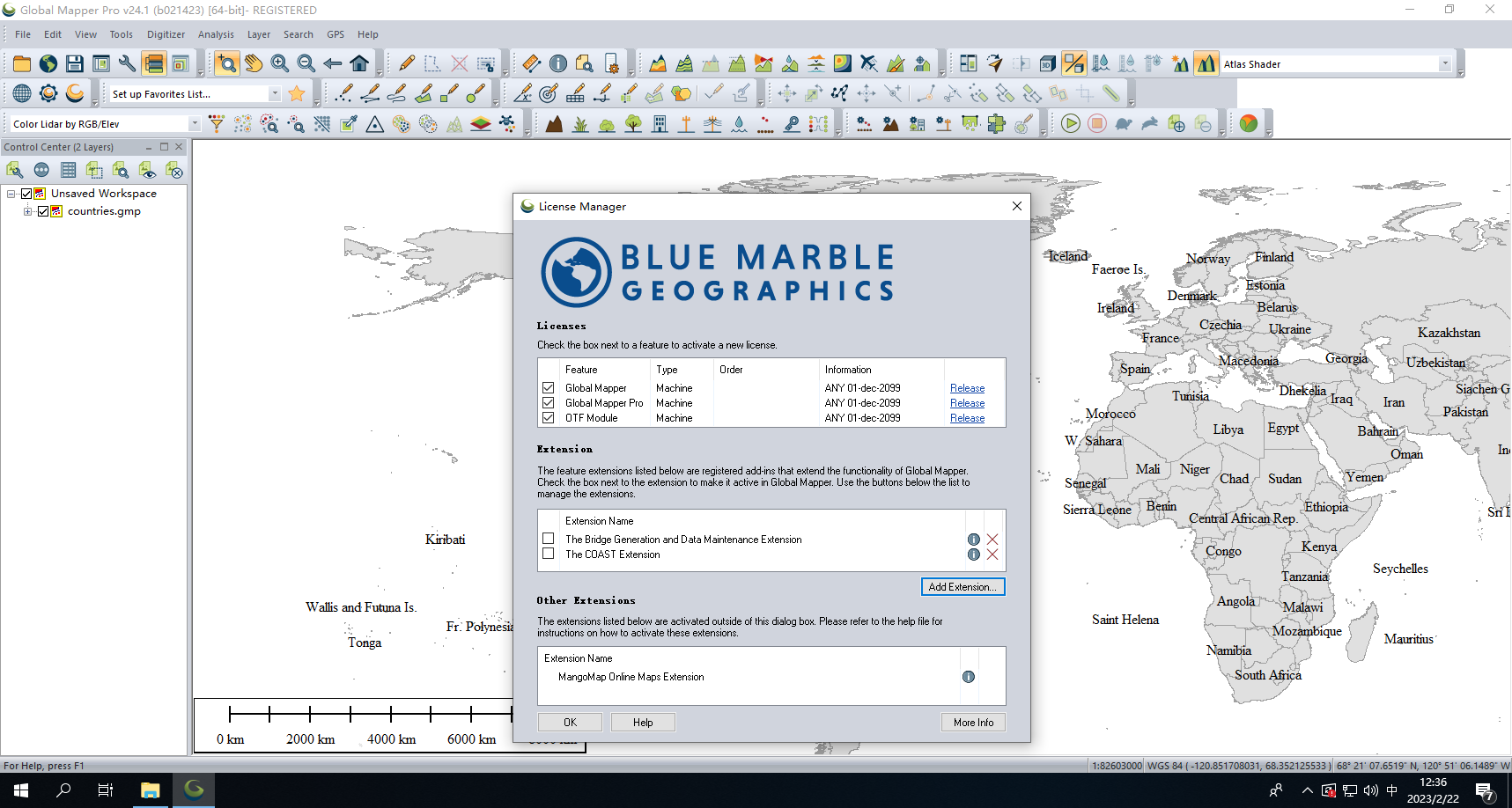Open the Color Lidar by RGB/Elev dropdown
Image resolution: width=1512 pixels, height=808 pixels.
tap(195, 124)
